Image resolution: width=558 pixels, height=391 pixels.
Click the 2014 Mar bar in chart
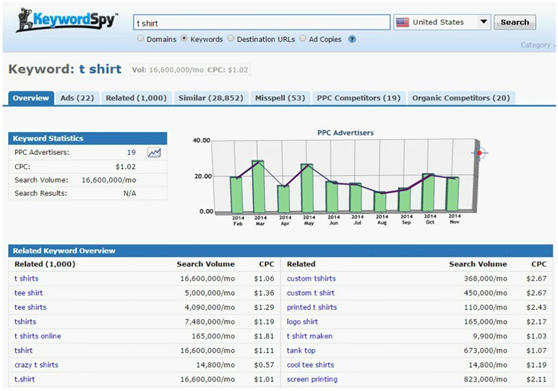point(258,186)
